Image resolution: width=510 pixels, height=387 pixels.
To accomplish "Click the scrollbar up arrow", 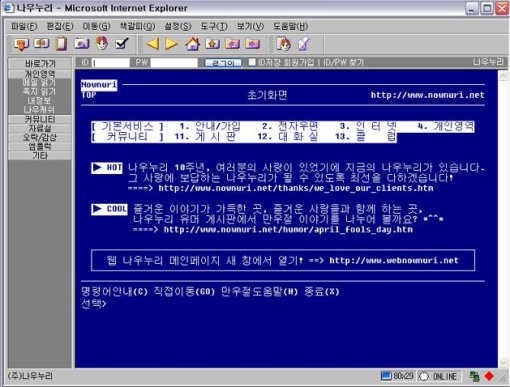I will tap(503, 76).
